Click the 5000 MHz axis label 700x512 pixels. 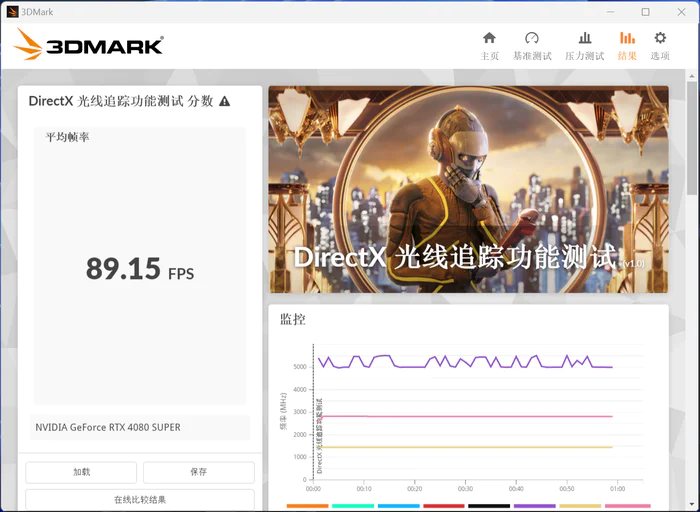pos(300,367)
